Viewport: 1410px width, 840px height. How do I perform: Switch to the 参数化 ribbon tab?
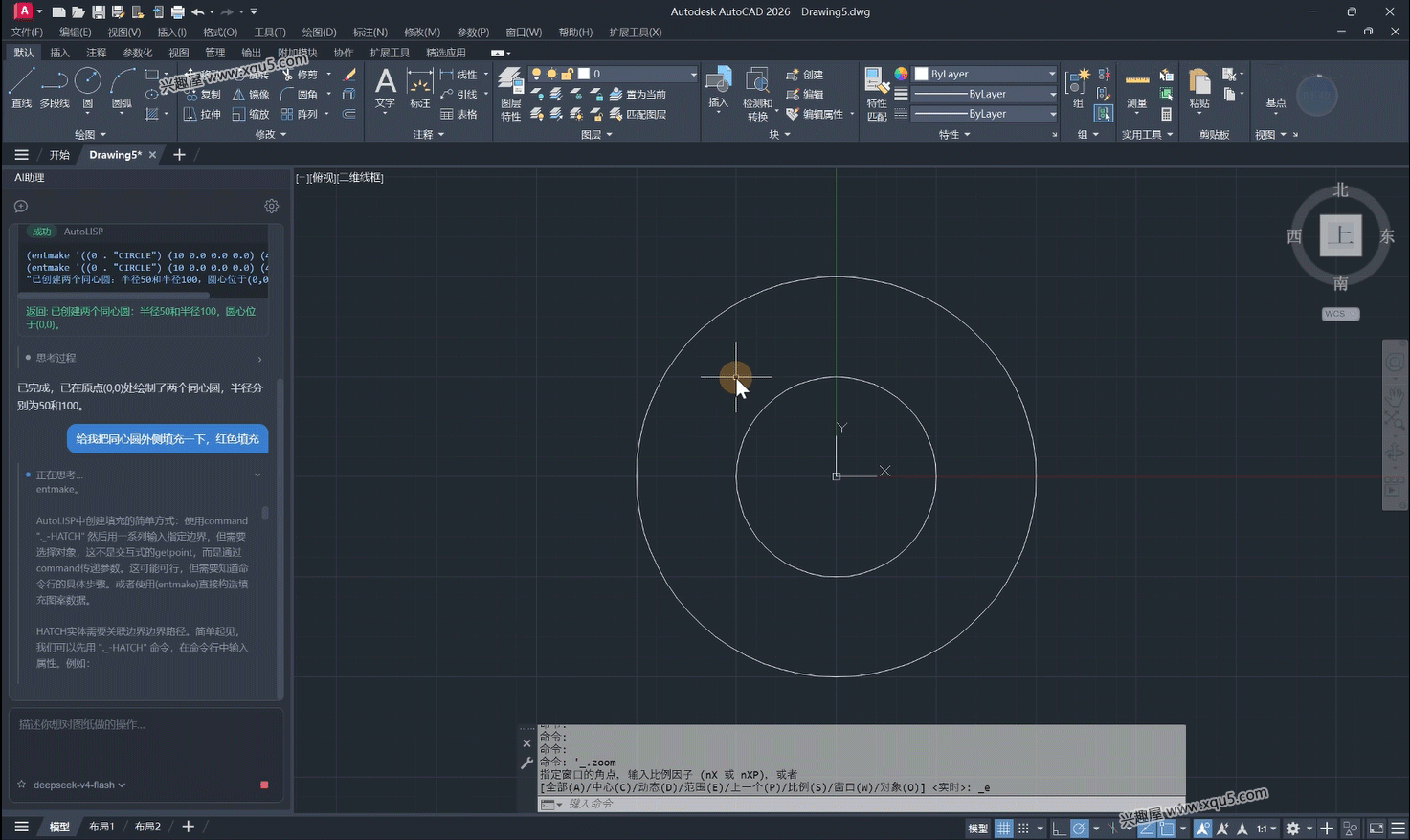pos(137,53)
